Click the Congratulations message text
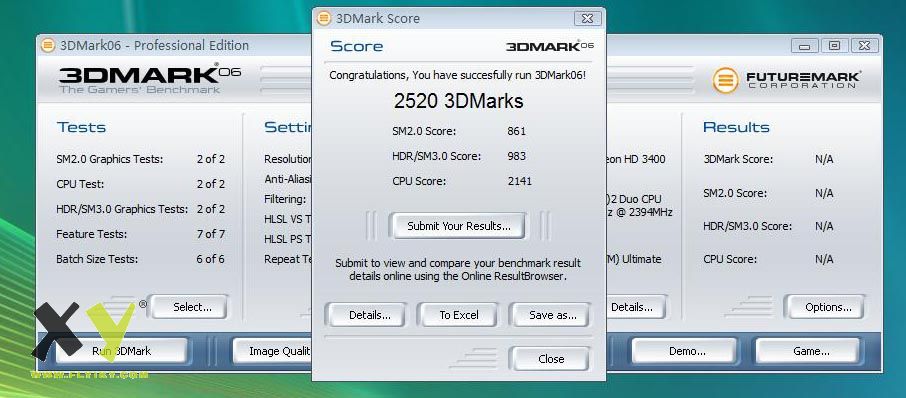 pyautogui.click(x=458, y=75)
